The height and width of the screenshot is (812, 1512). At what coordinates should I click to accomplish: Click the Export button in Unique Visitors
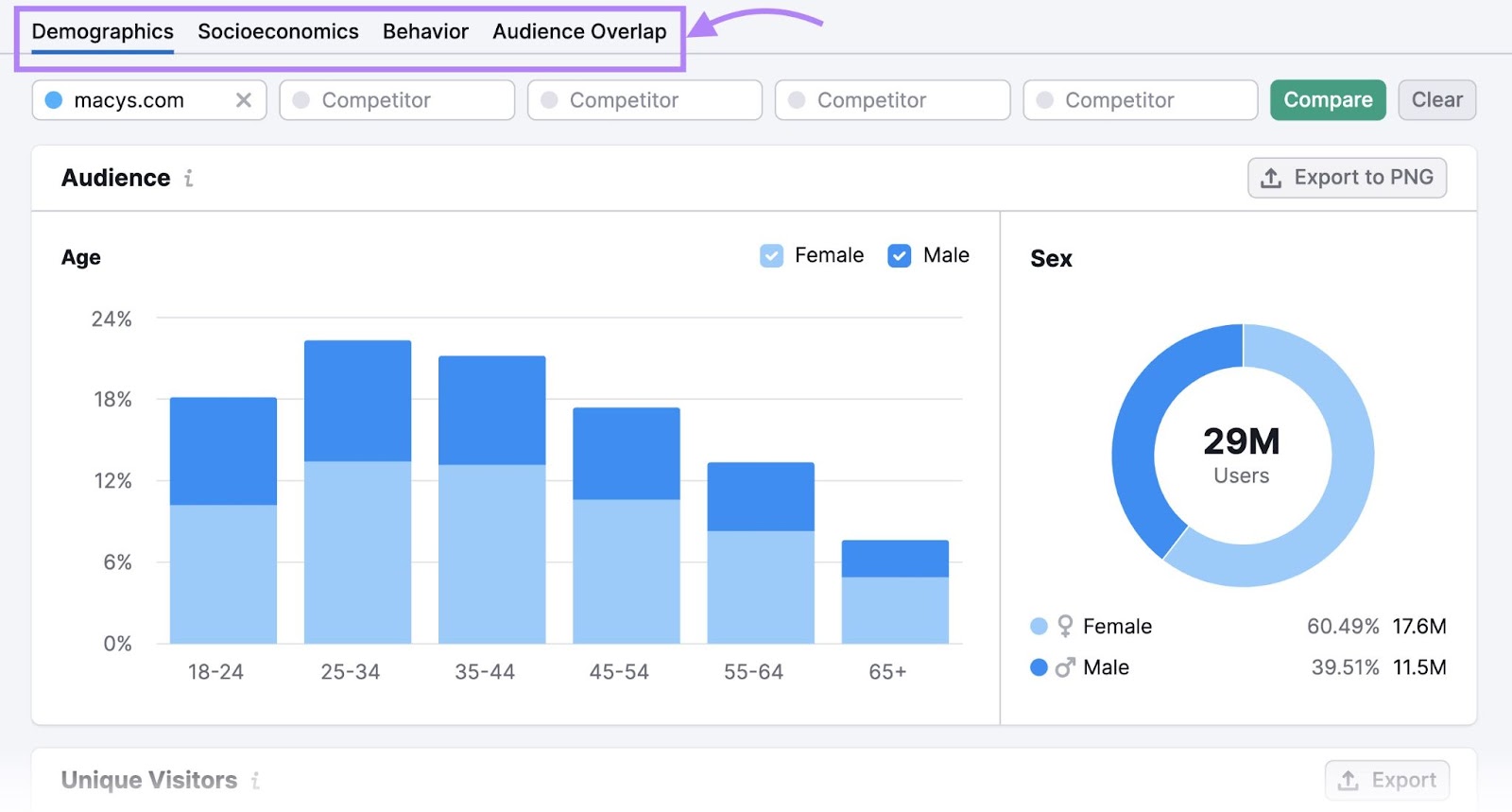click(1386, 780)
